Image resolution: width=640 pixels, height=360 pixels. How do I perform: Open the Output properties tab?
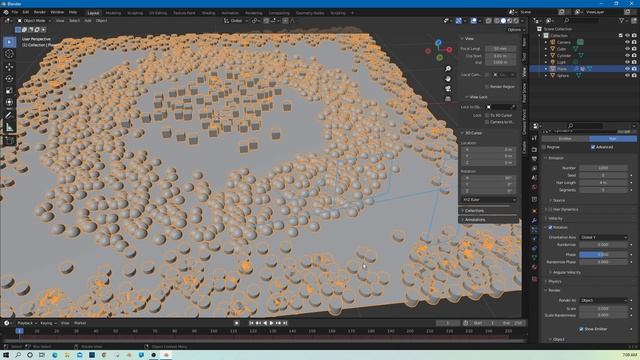tap(534, 159)
